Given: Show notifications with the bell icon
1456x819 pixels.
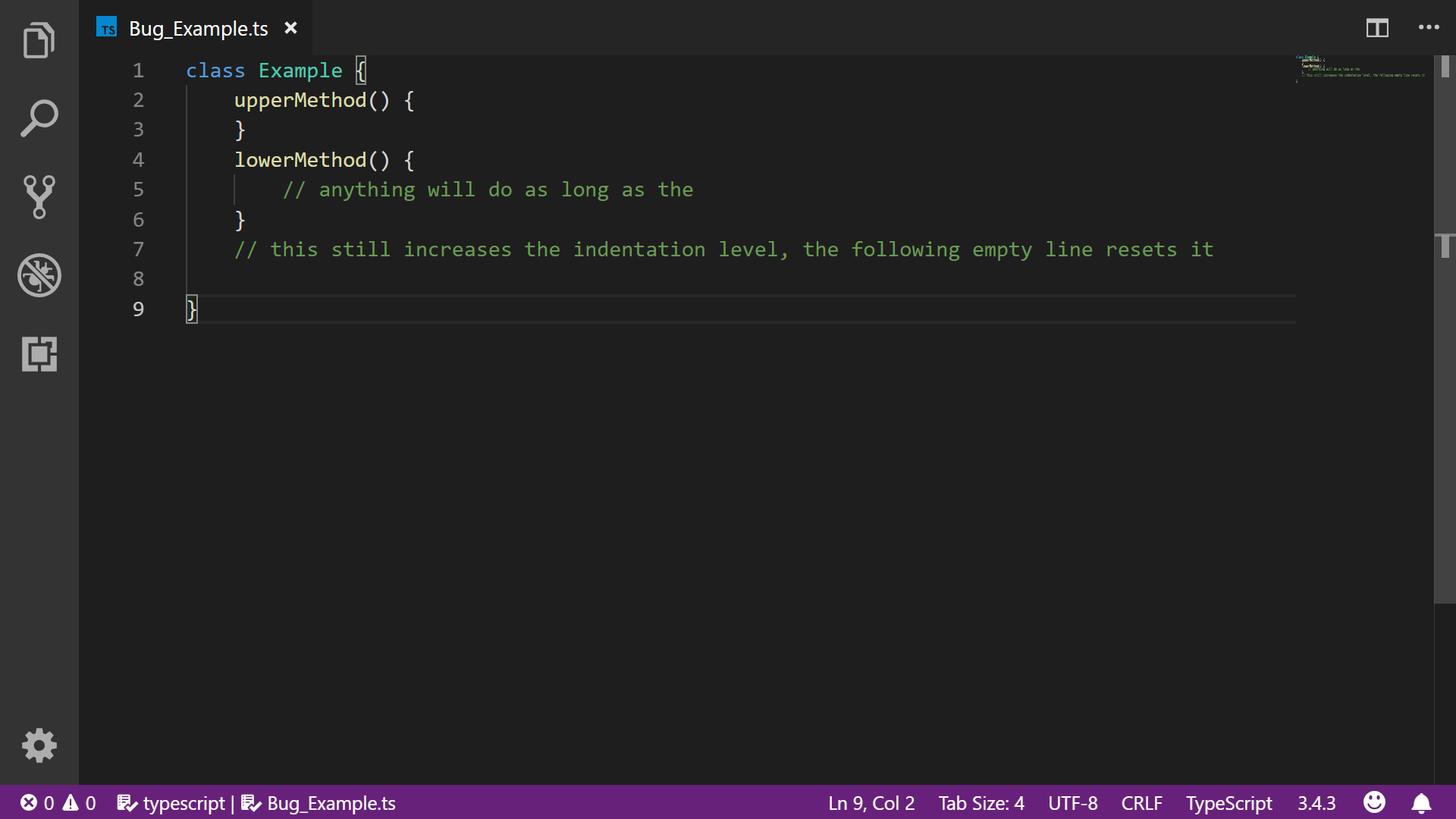Looking at the screenshot, I should 1421,803.
